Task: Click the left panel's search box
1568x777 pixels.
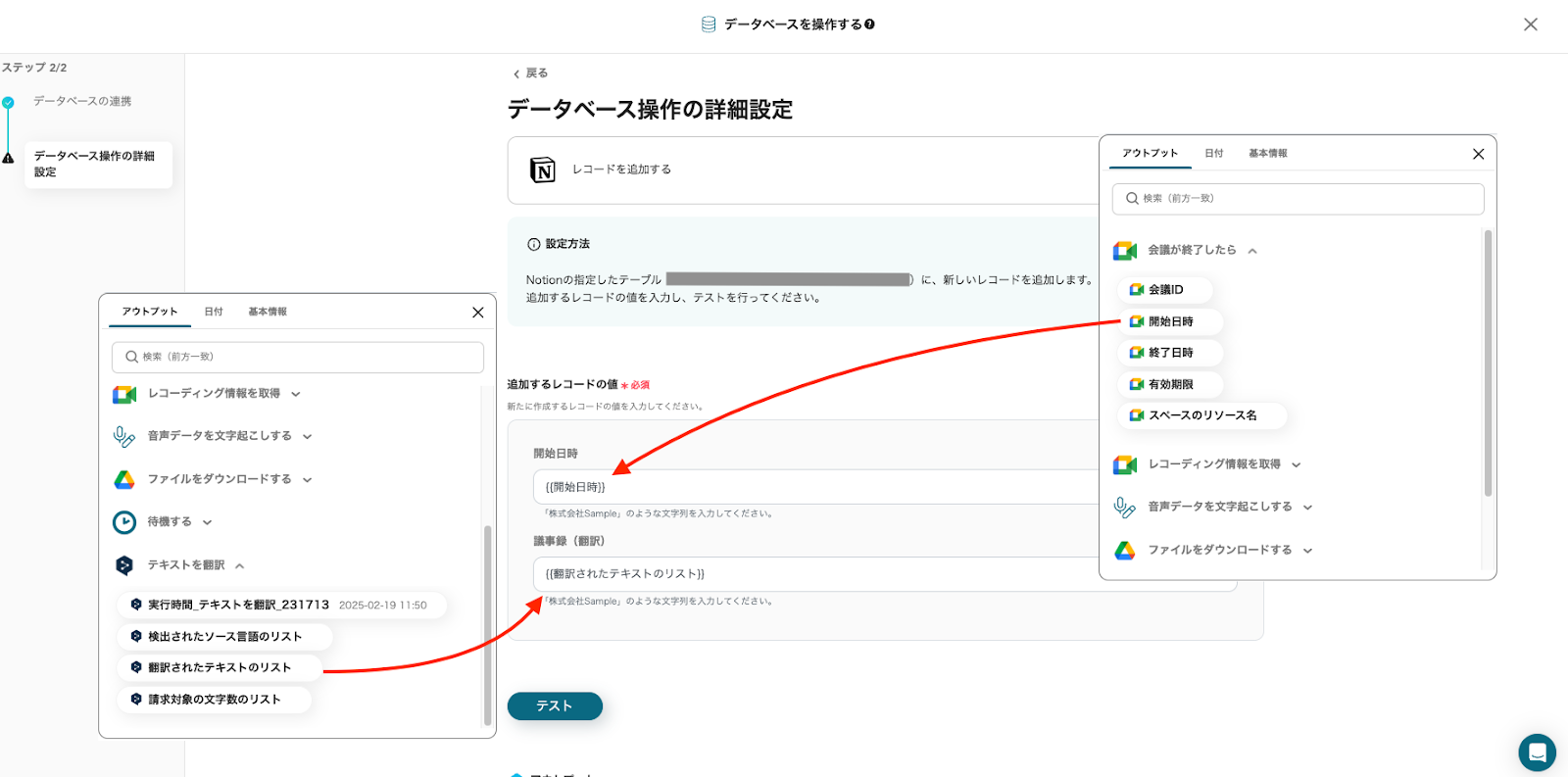Action: click(x=298, y=357)
